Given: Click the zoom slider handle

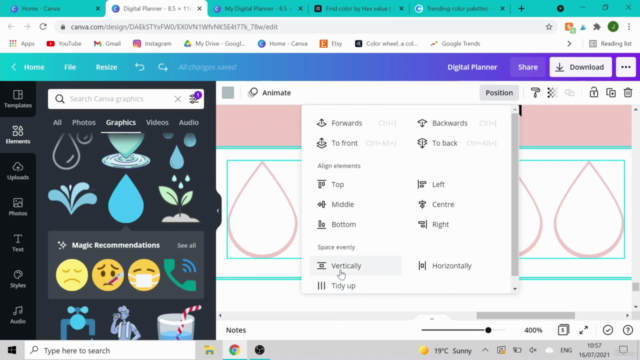Looking at the screenshot, I should [x=488, y=330].
